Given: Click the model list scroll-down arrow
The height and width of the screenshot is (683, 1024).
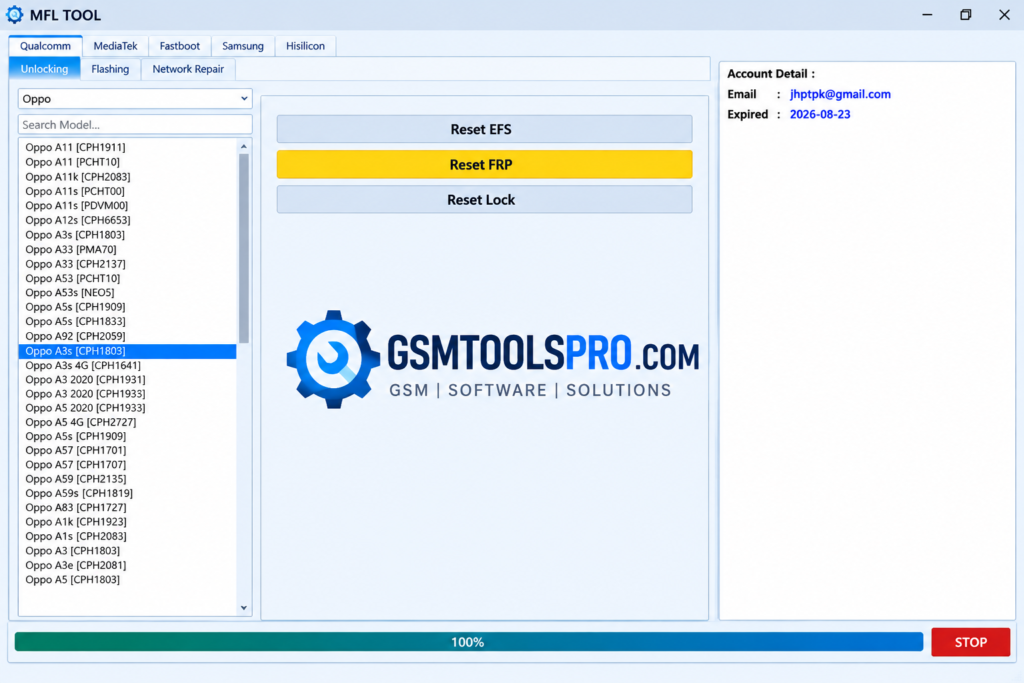Looking at the screenshot, I should (x=244, y=608).
